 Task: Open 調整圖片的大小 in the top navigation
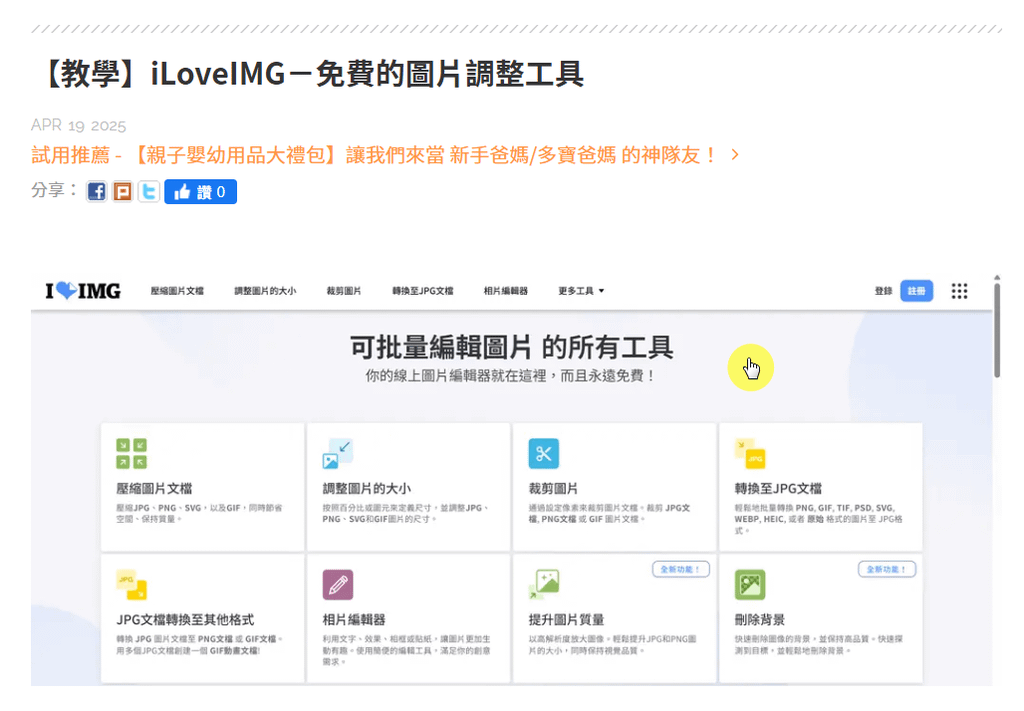pos(265,291)
